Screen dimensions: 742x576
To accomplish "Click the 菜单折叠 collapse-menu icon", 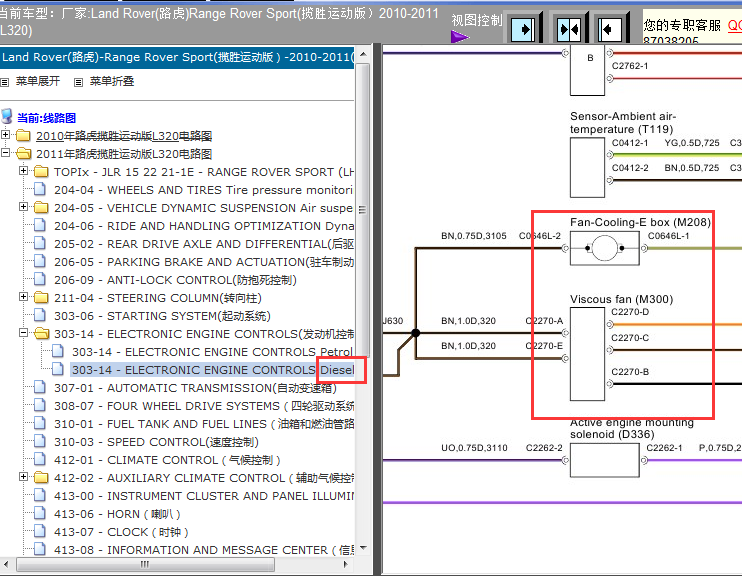I will coord(79,82).
